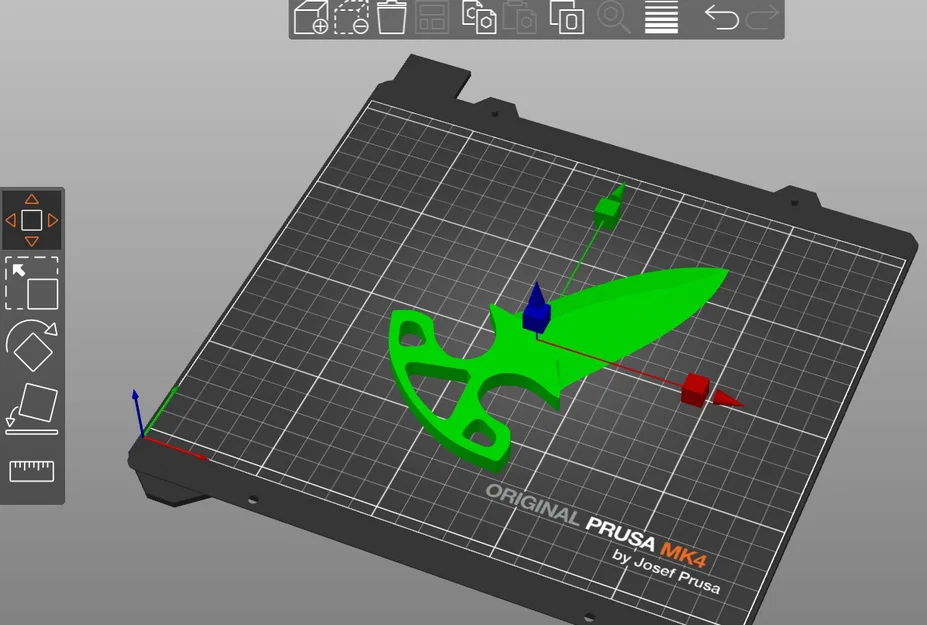Click the Redo arrow
The image size is (927, 625).
[762, 17]
